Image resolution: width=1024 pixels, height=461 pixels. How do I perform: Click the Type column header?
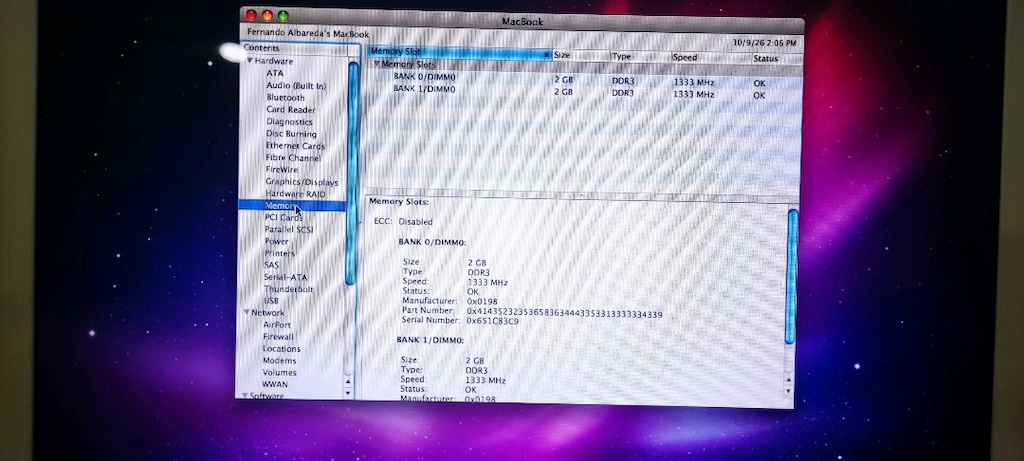(x=640, y=56)
